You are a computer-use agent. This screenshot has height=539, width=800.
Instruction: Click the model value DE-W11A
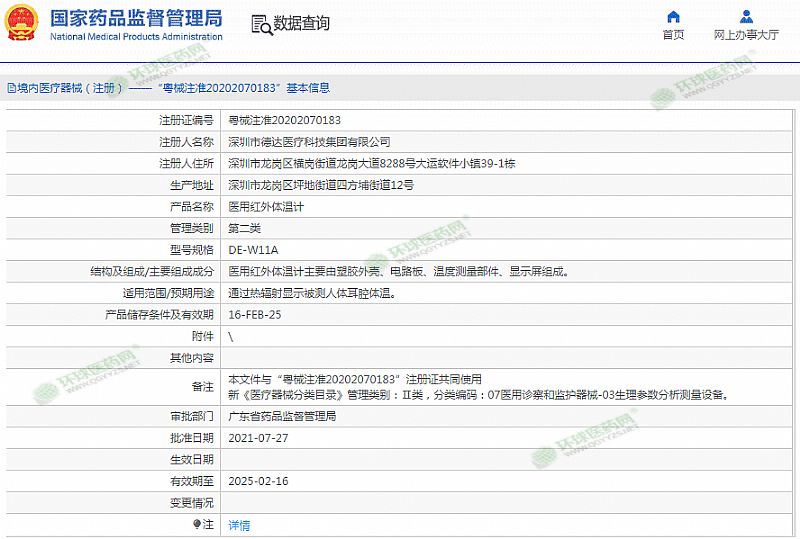pyautogui.click(x=253, y=250)
